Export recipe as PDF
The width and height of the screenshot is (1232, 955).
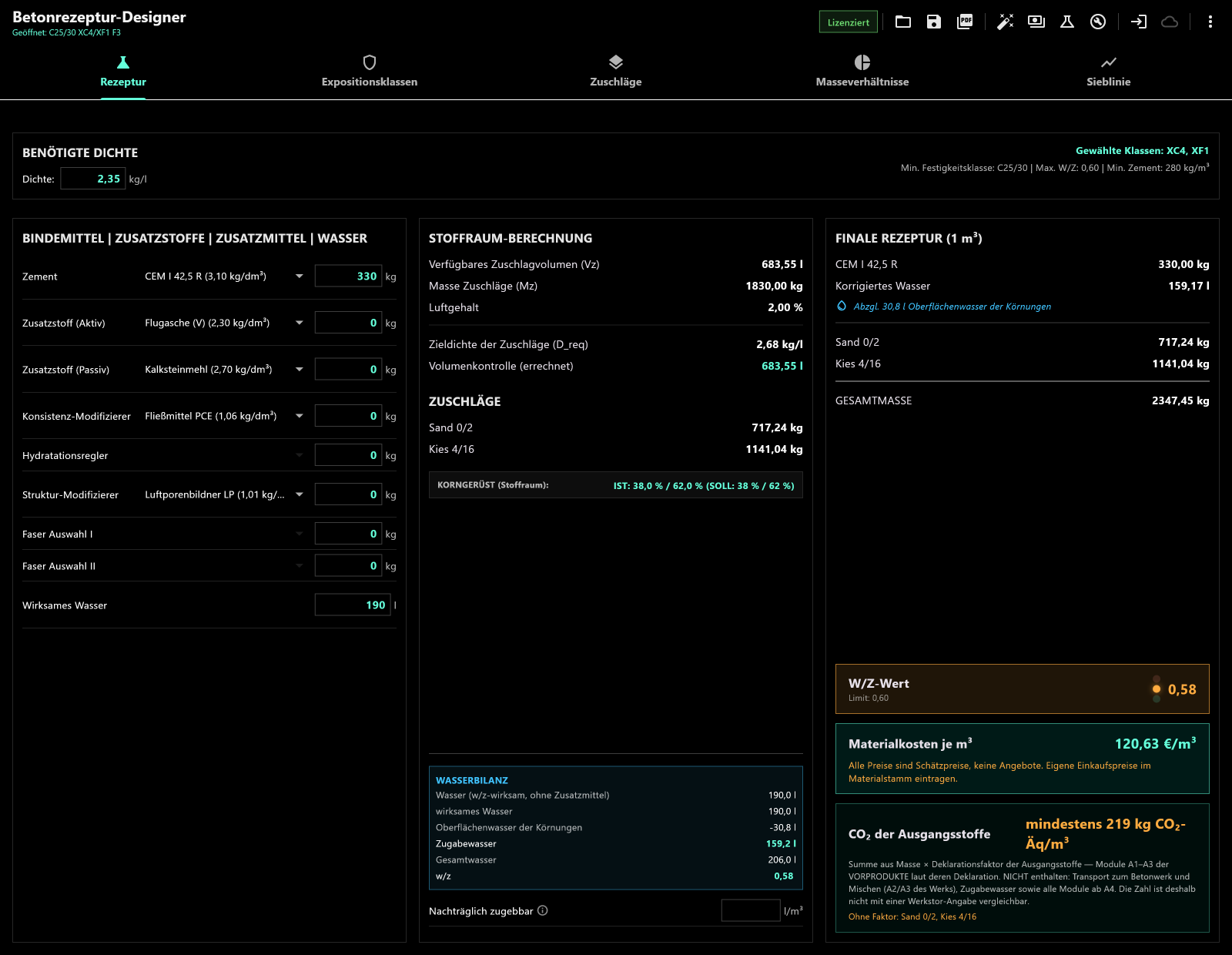pos(965,22)
